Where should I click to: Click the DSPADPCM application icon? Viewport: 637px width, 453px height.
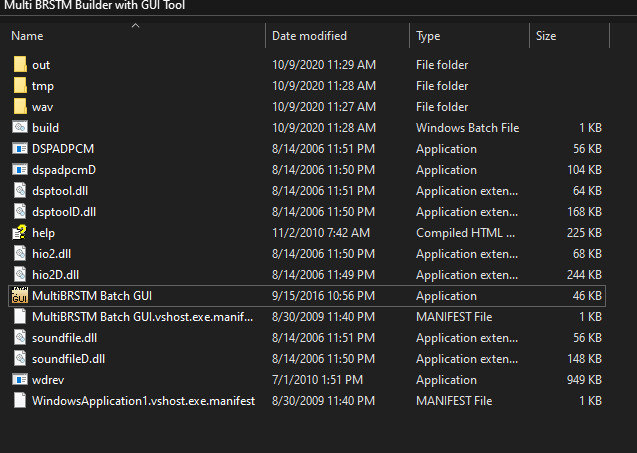20,149
